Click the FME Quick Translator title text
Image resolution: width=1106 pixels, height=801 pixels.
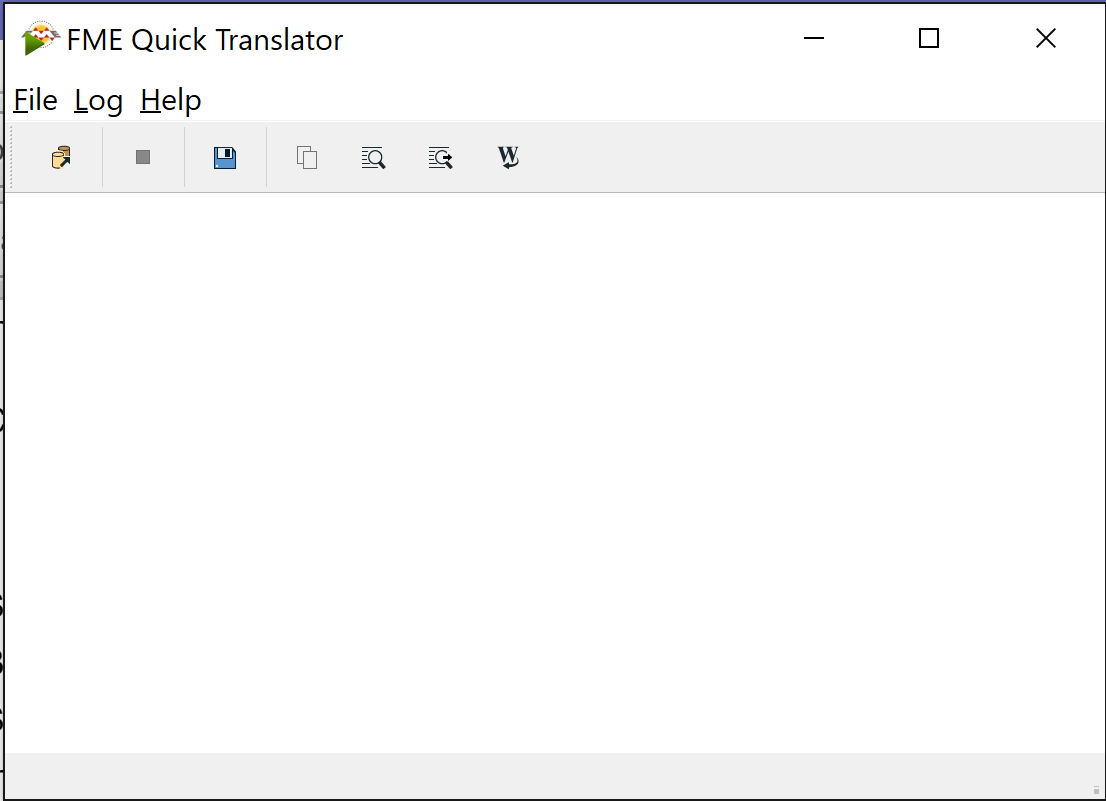pos(205,40)
